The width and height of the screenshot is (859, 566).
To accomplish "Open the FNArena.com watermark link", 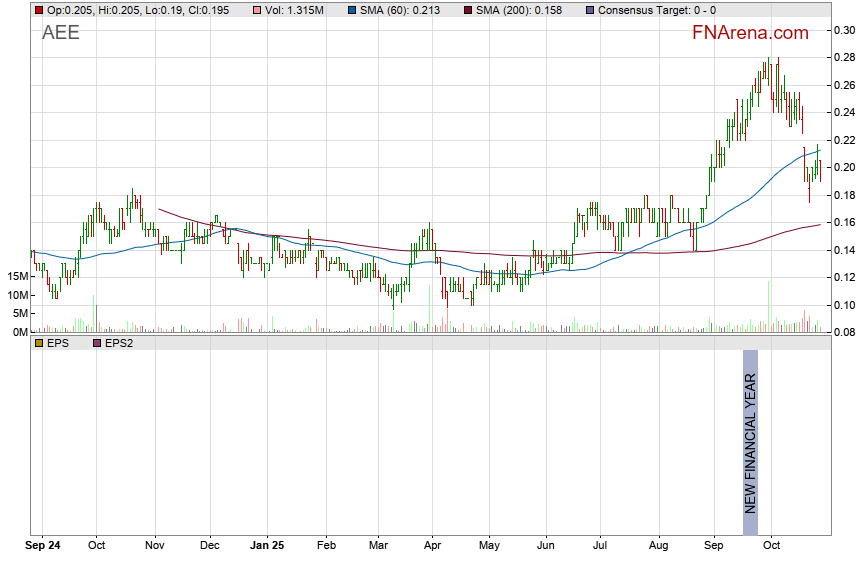I will click(x=750, y=33).
